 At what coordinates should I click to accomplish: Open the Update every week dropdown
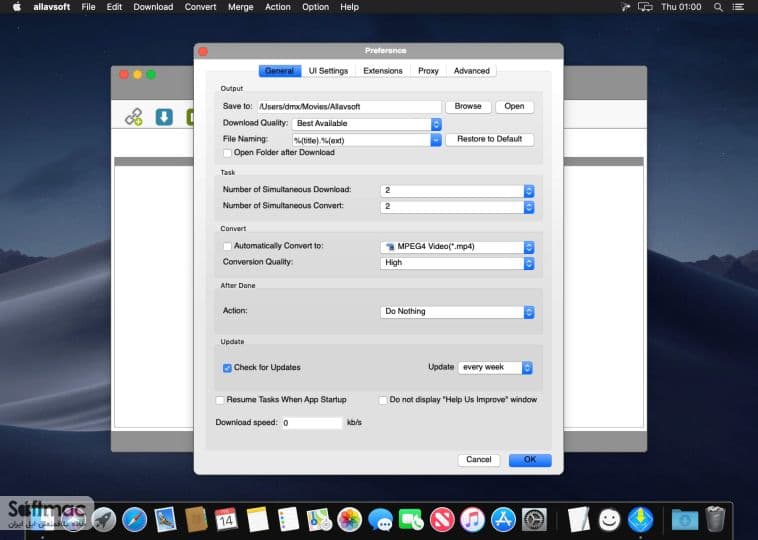click(x=496, y=367)
